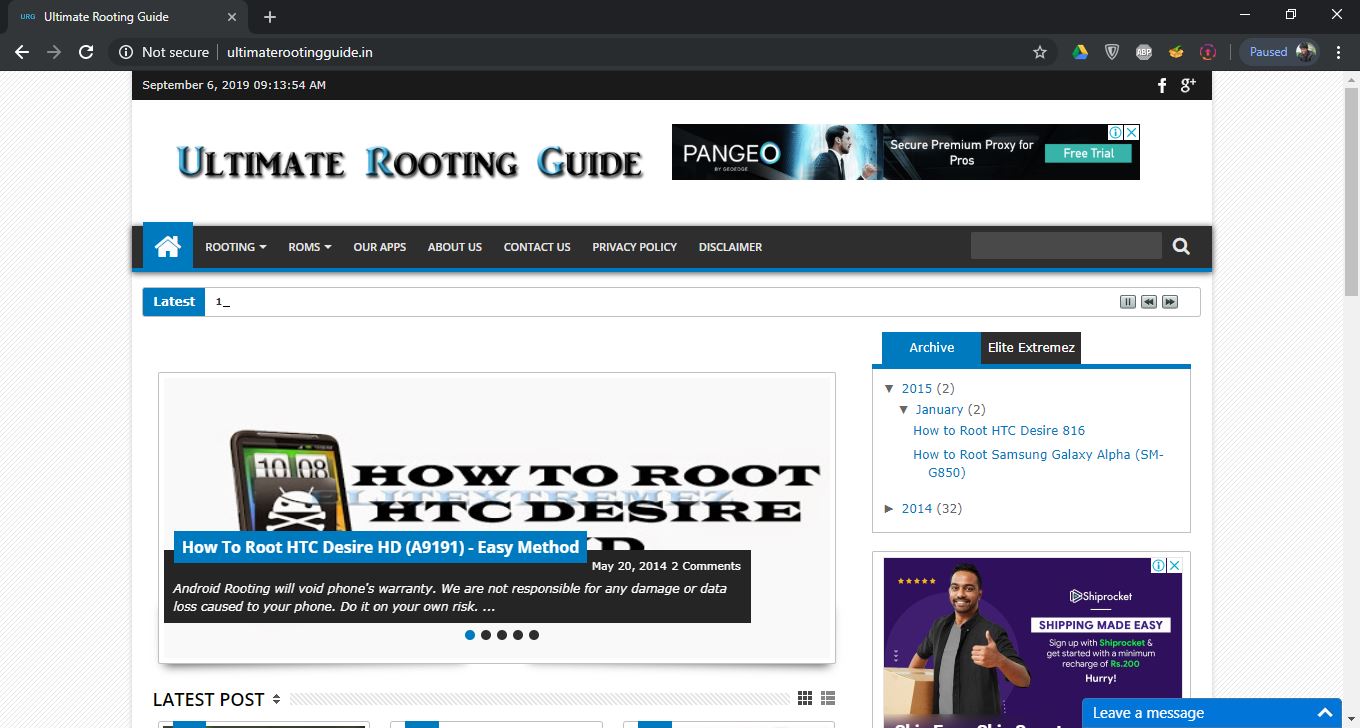Open How to Root Samsung Galaxy Alpha

coord(1038,463)
